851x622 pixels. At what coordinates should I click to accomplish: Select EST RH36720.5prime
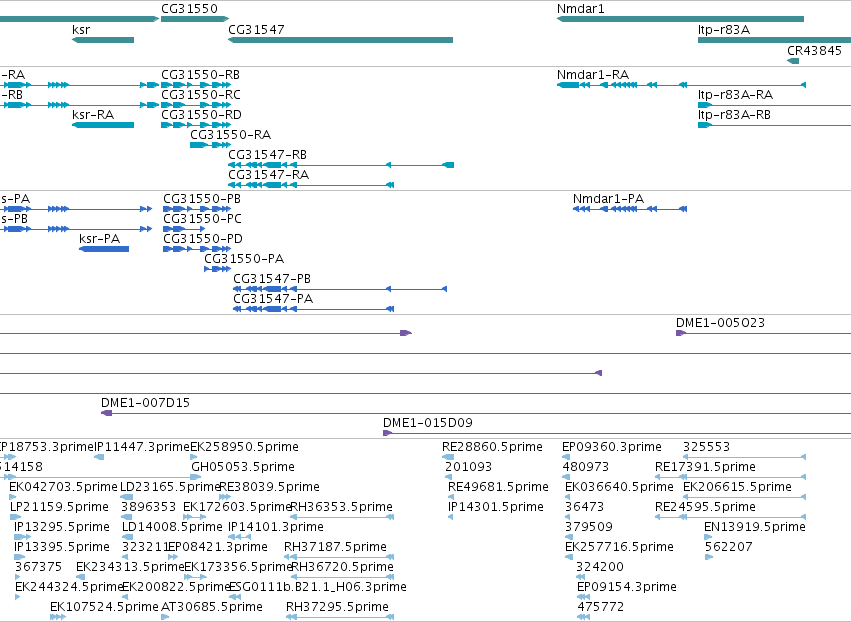tap(342, 567)
